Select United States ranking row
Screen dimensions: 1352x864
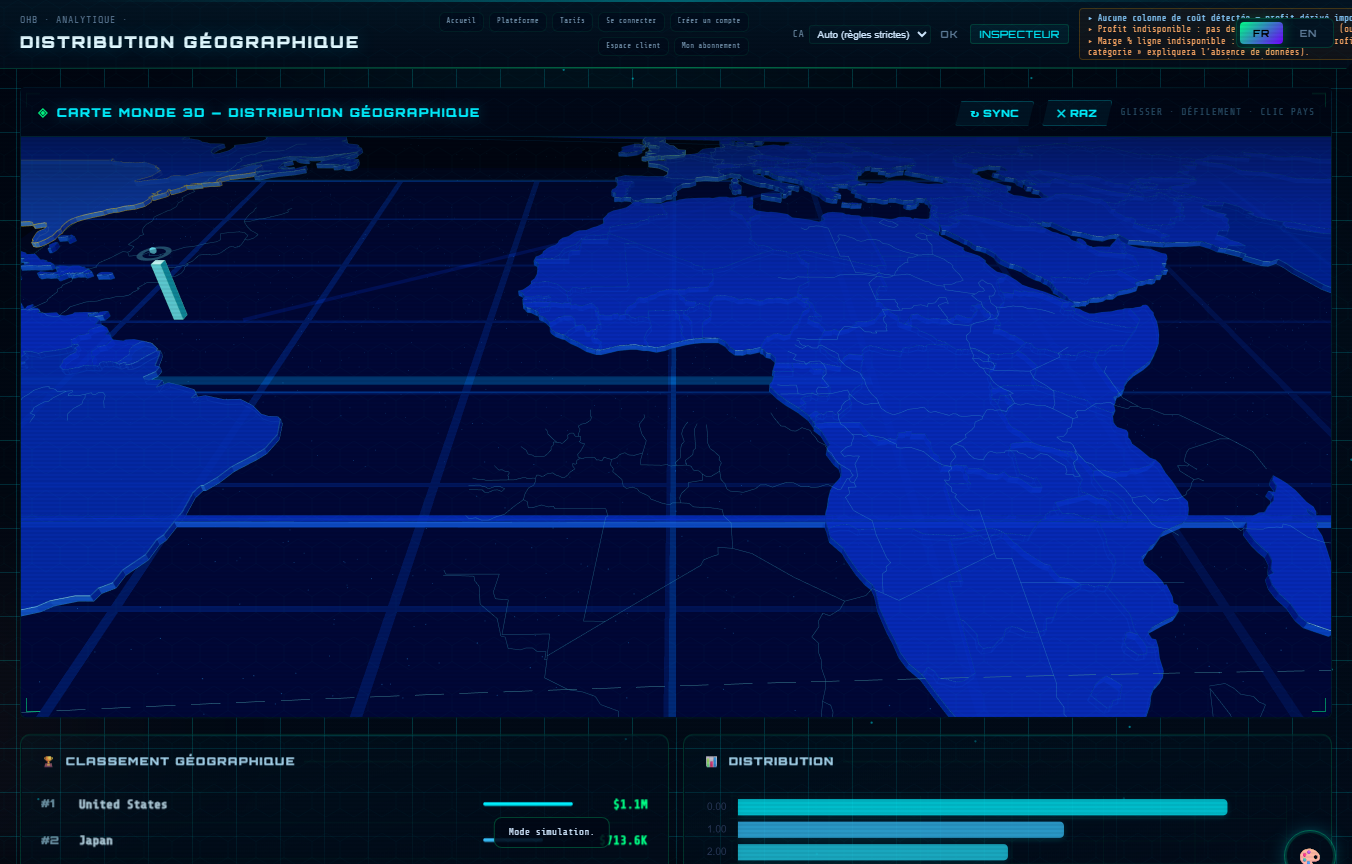coord(345,804)
